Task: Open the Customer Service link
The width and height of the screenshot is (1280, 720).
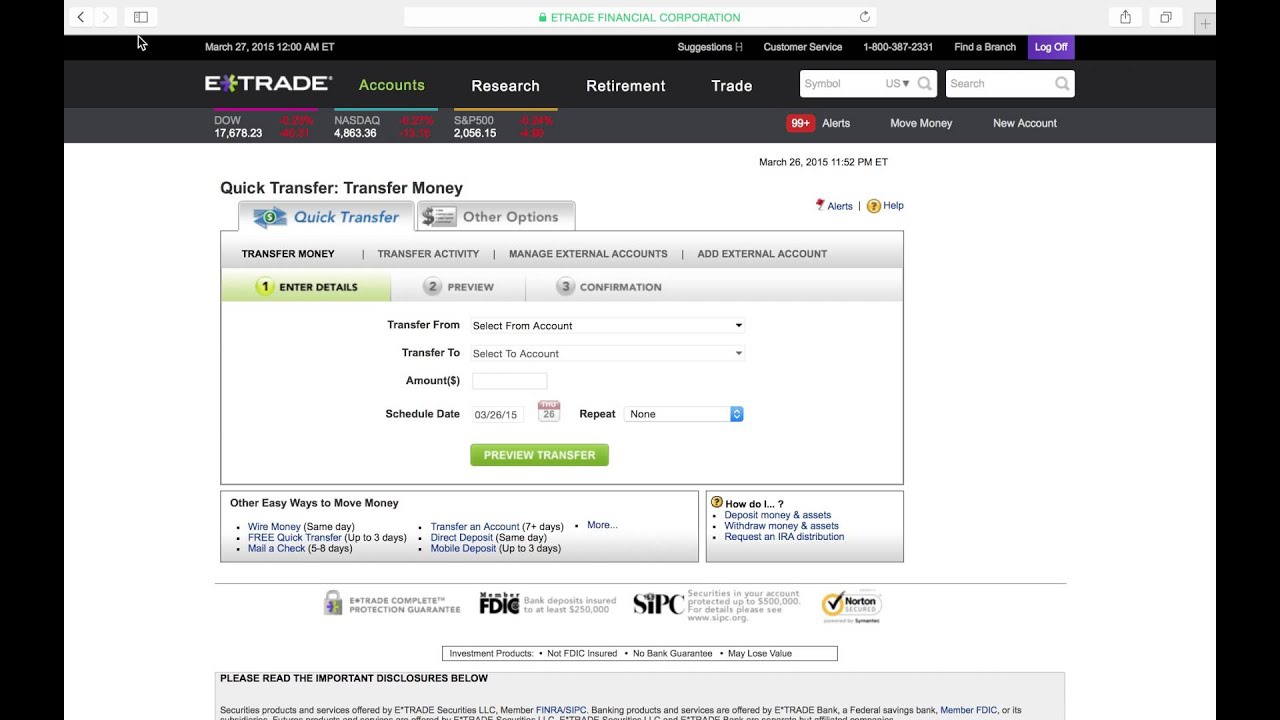Action: click(803, 47)
